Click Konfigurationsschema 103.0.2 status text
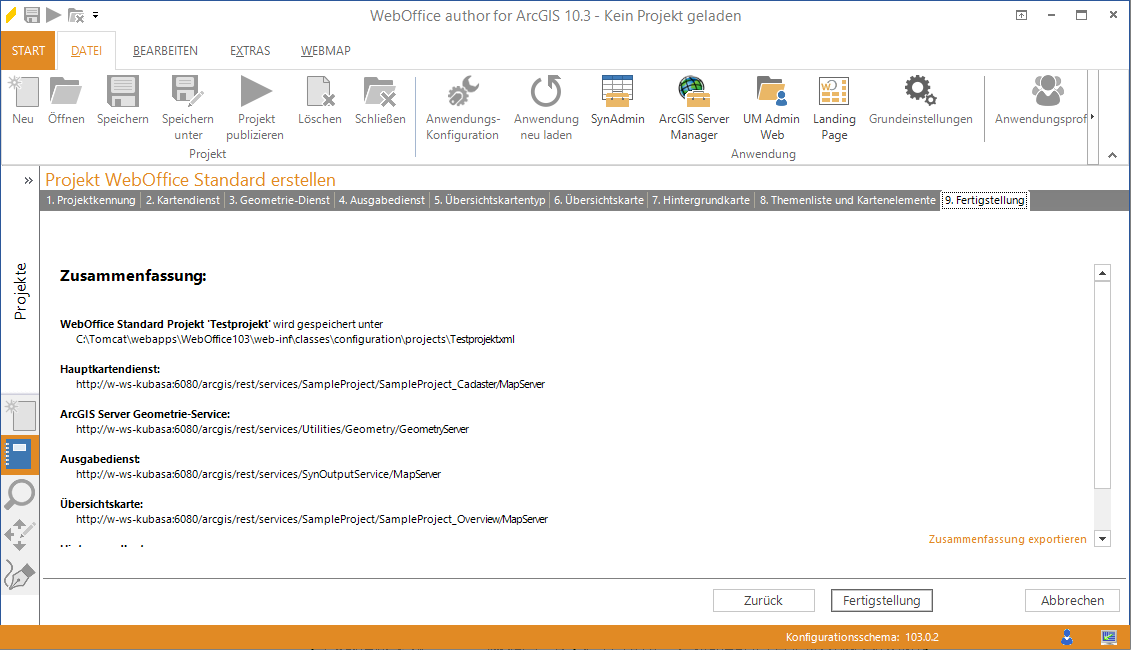The height and width of the screenshot is (650, 1131). tap(862, 637)
